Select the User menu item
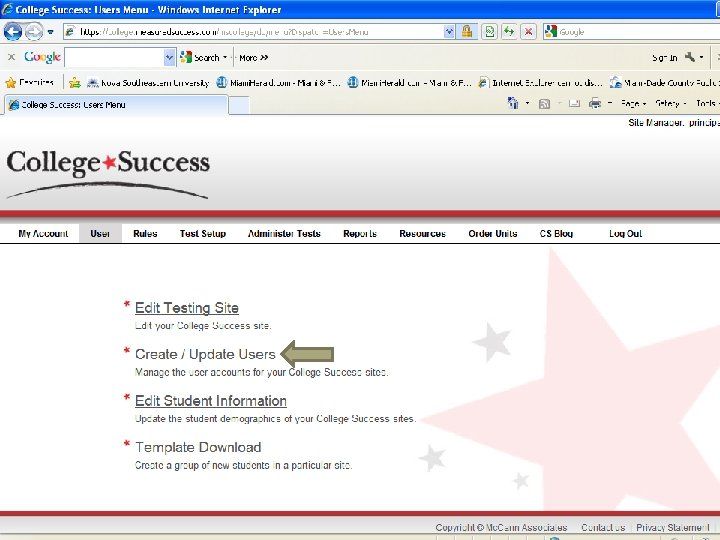 click(x=100, y=233)
